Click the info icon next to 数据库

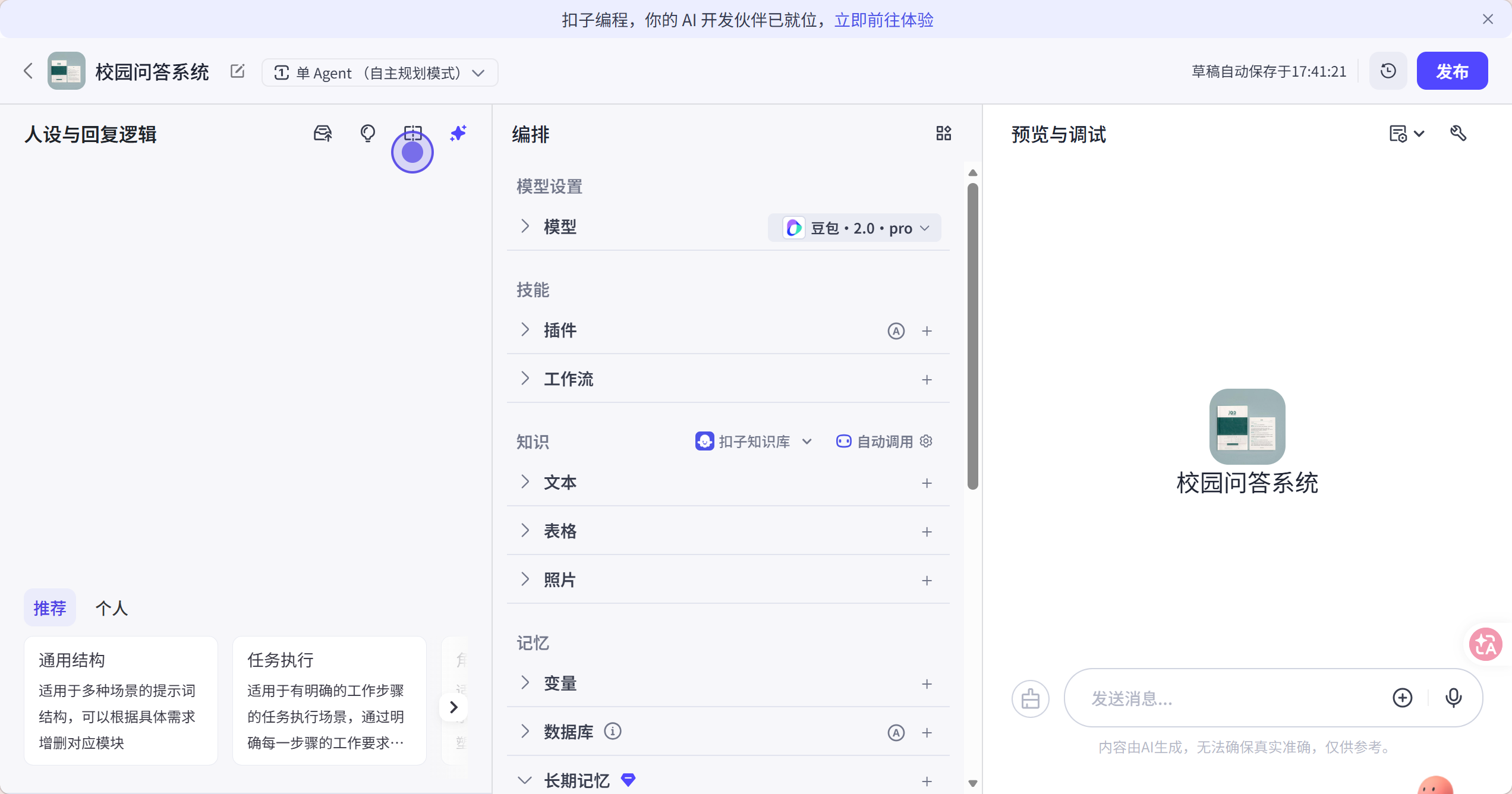tap(613, 731)
